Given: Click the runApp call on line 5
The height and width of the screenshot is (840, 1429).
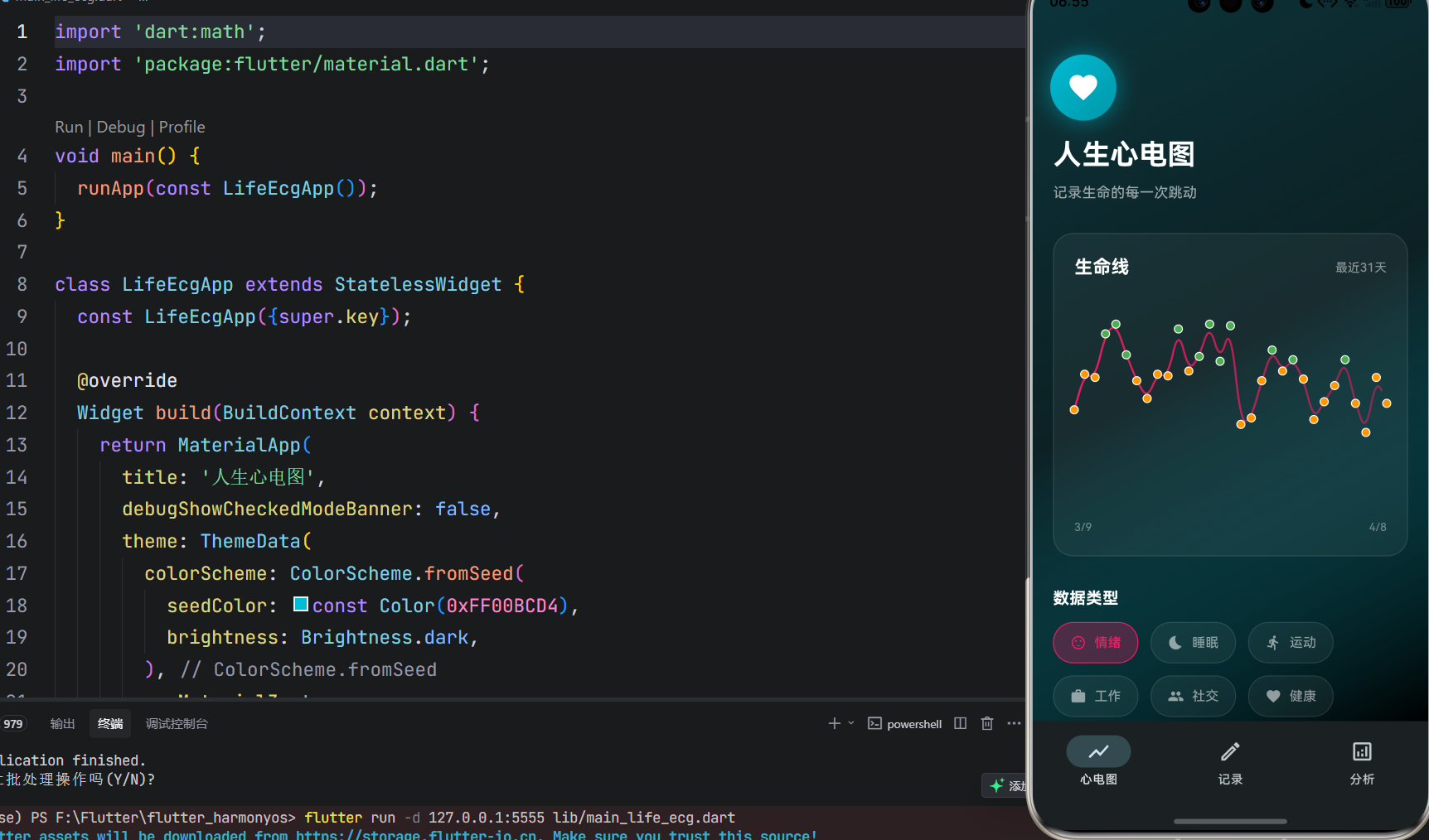Looking at the screenshot, I should coord(111,188).
